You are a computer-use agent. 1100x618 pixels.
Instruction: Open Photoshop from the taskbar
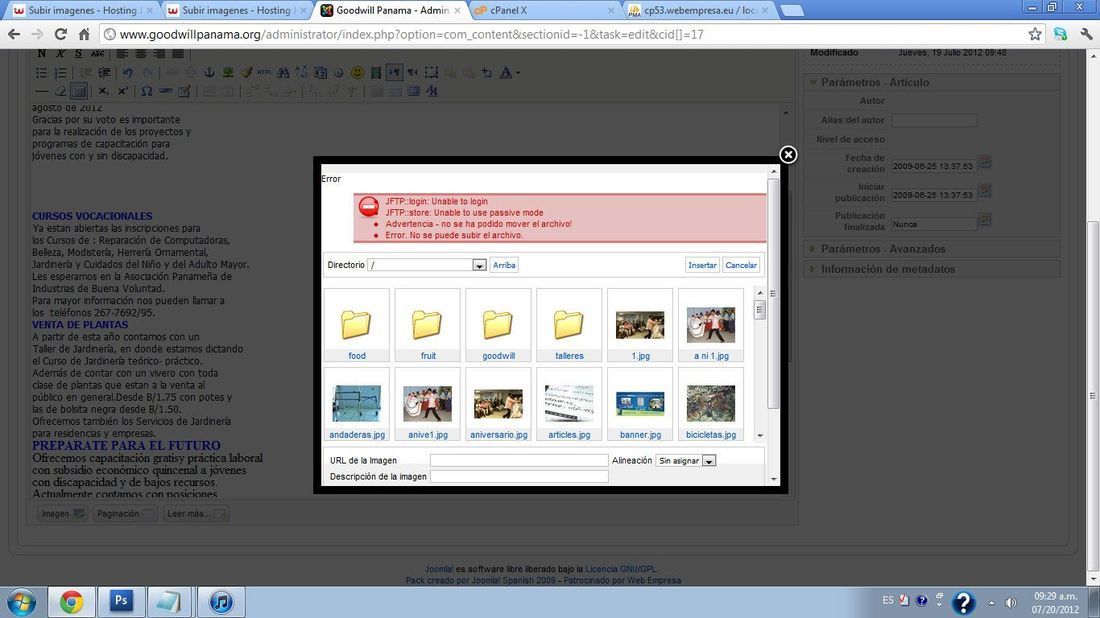121,601
